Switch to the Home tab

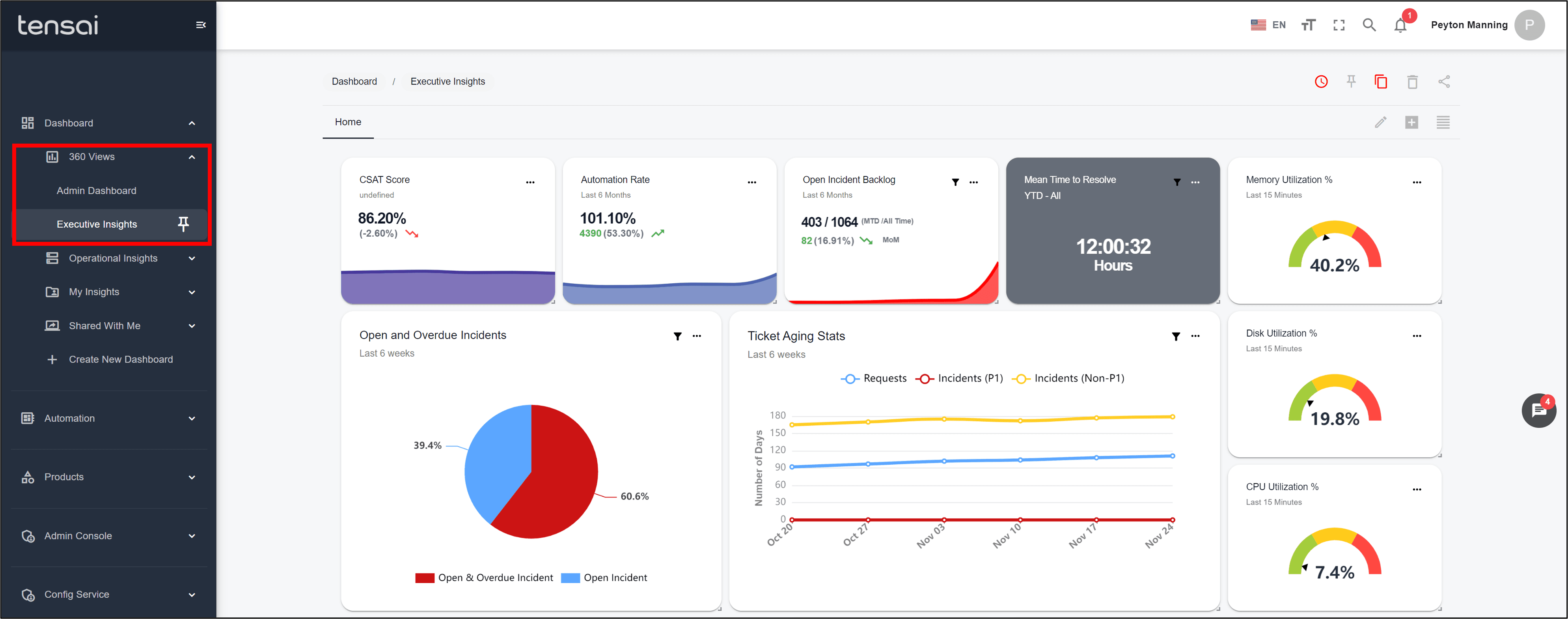click(348, 122)
